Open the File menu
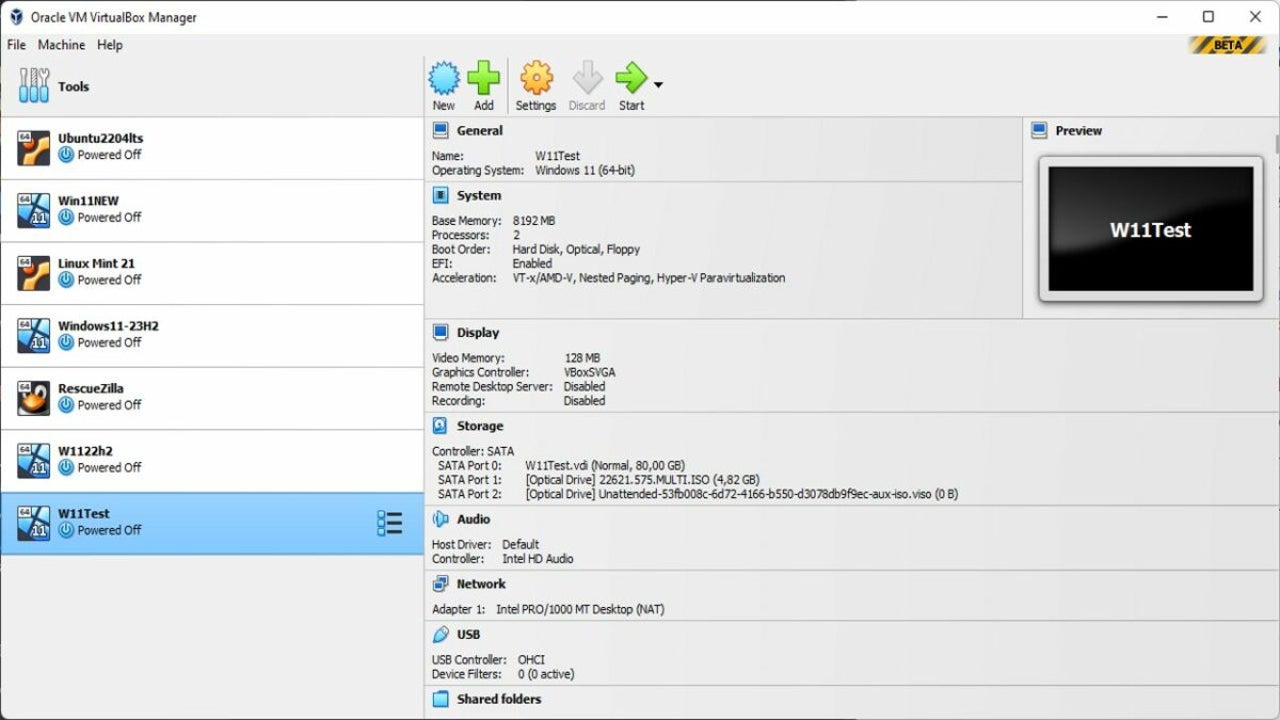This screenshot has height=720, width=1280. coord(16,45)
